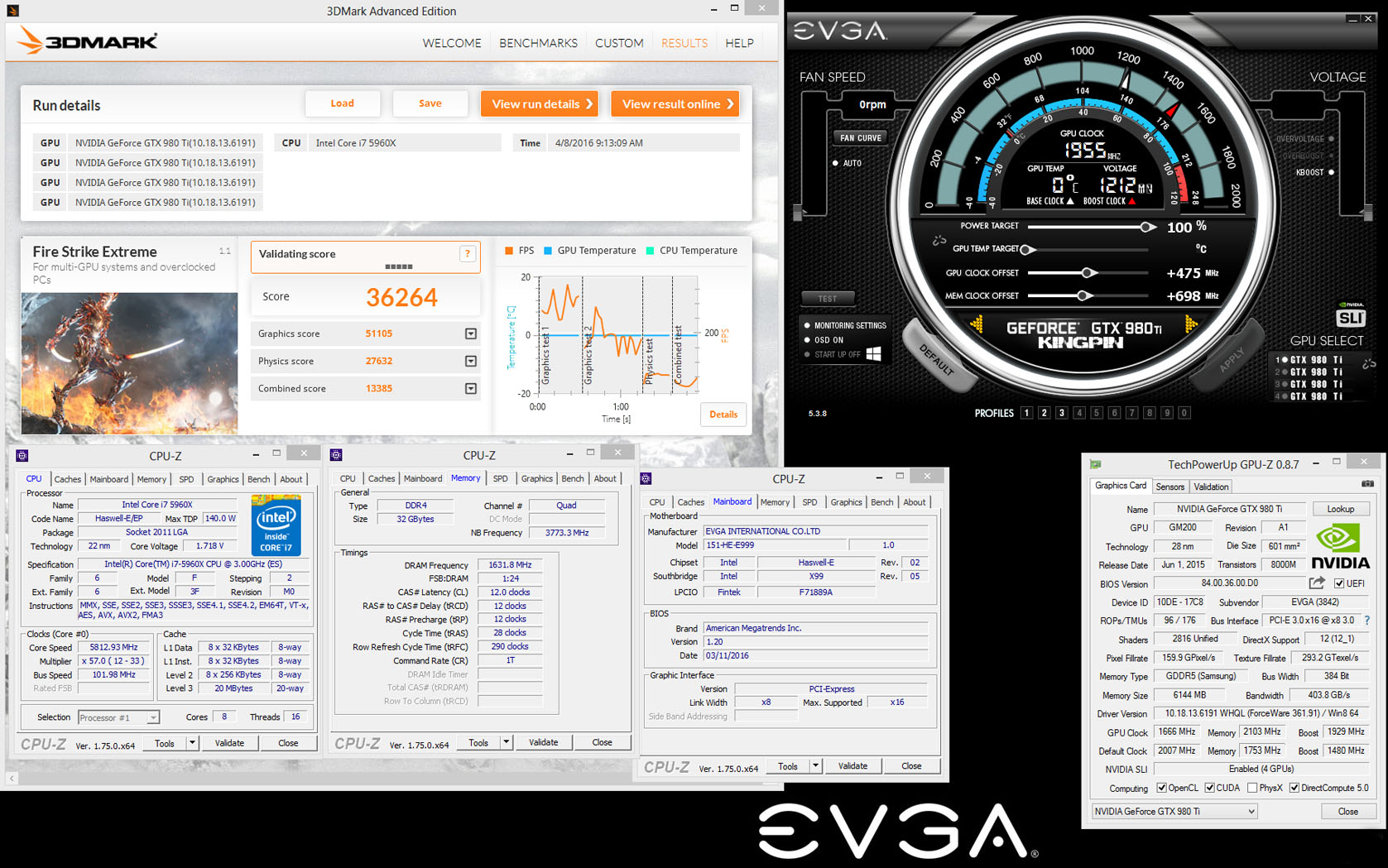The image size is (1388, 868).
Task: Click the horizontal scrollbar left arrow in 3DMark
Action: click(x=11, y=778)
